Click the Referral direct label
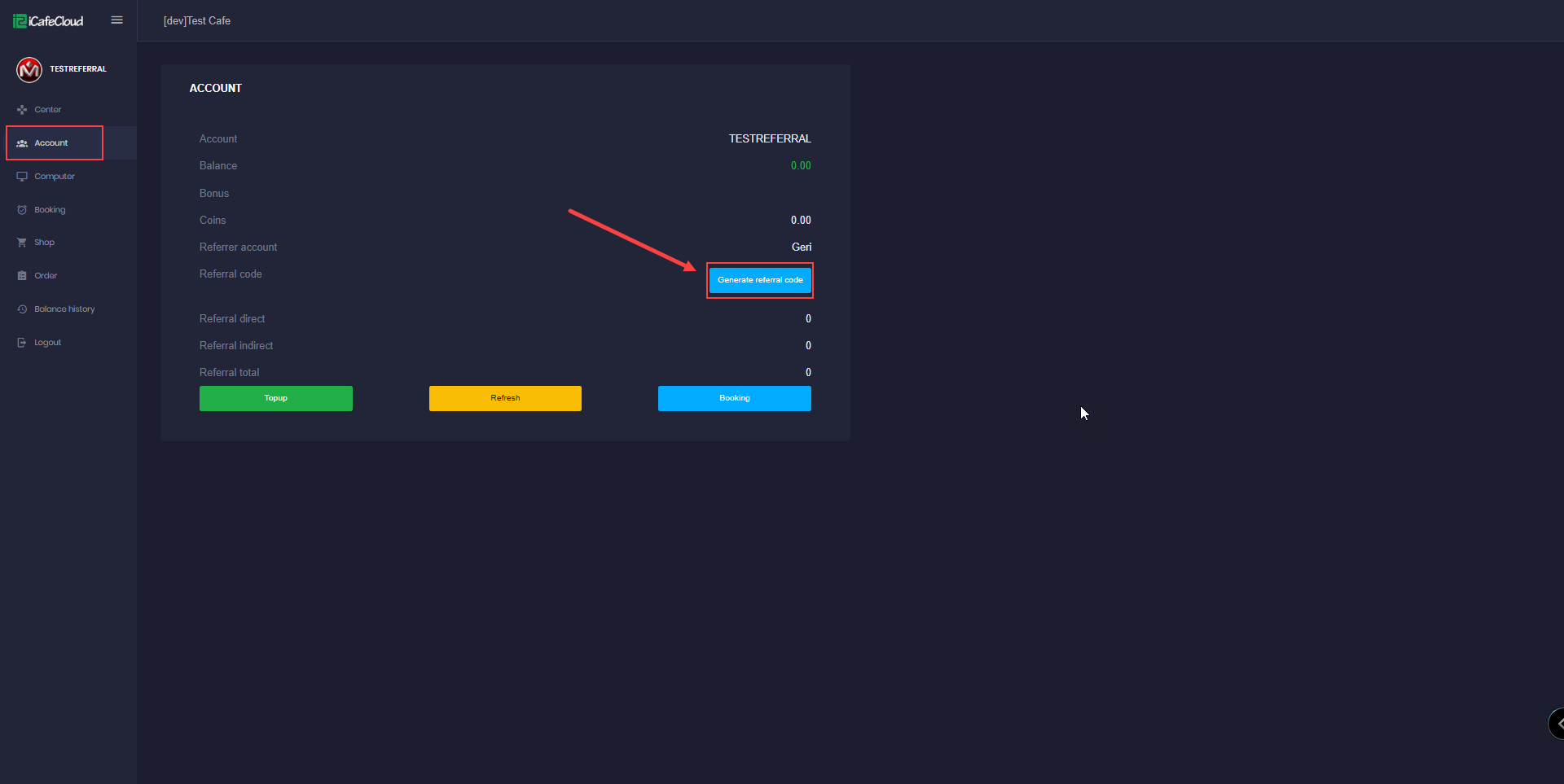Viewport: 1564px width, 784px height. tap(232, 319)
